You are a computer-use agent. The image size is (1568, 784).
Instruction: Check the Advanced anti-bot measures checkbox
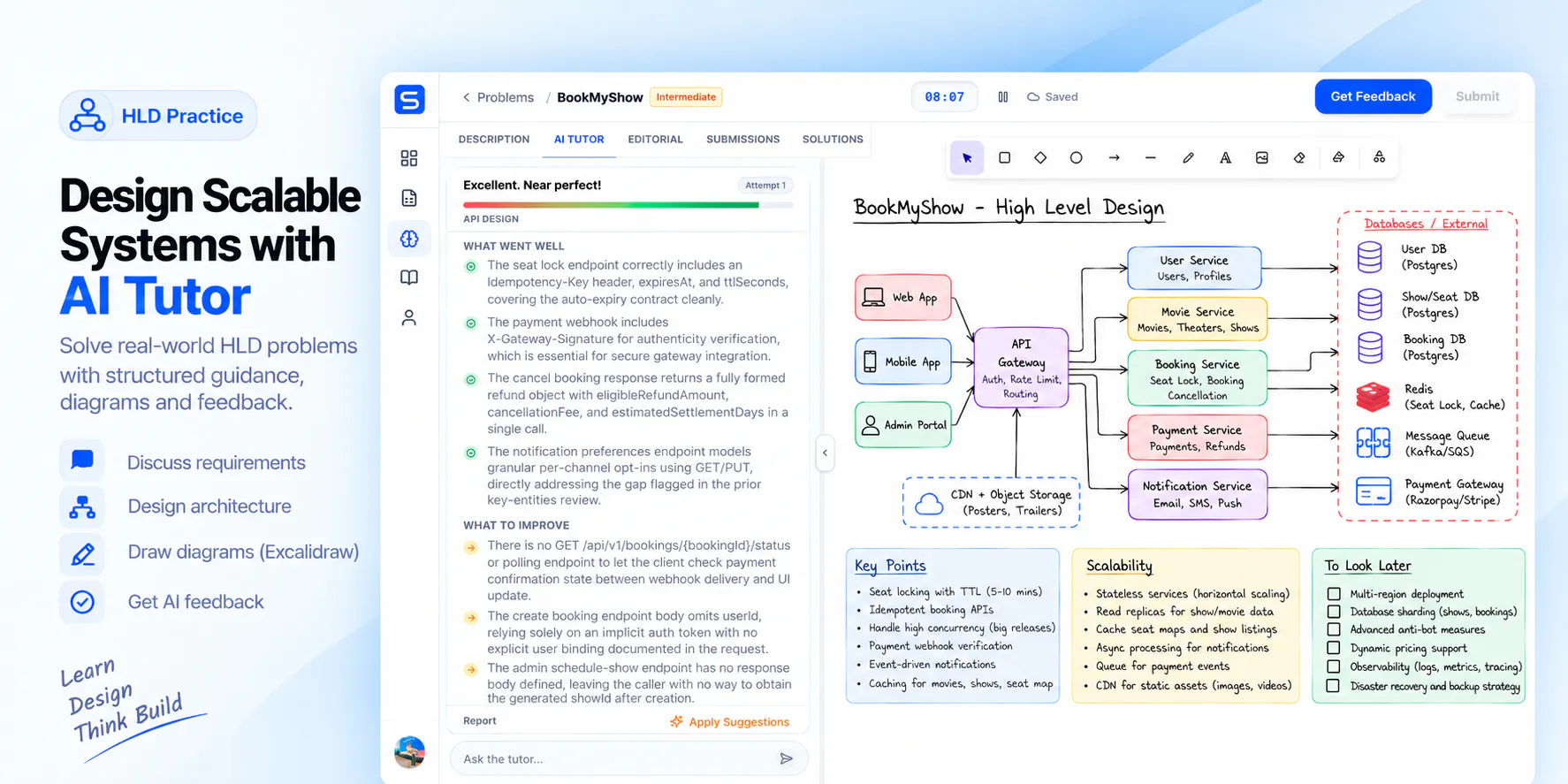pyautogui.click(x=1334, y=629)
